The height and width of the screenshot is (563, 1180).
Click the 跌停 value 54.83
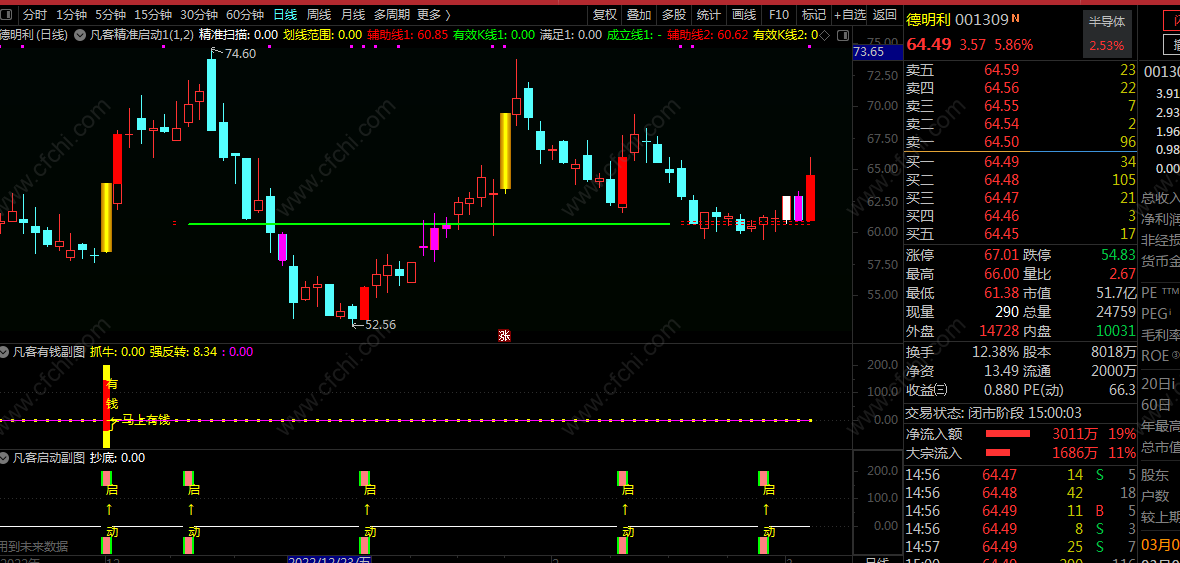1118,254
